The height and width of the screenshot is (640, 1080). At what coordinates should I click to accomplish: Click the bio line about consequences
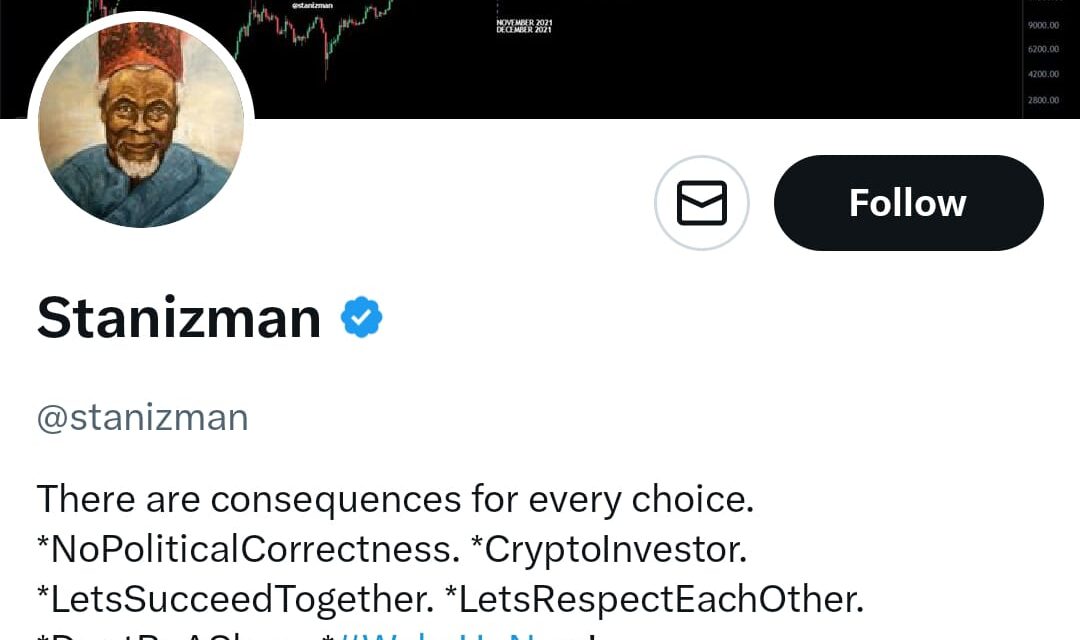395,498
